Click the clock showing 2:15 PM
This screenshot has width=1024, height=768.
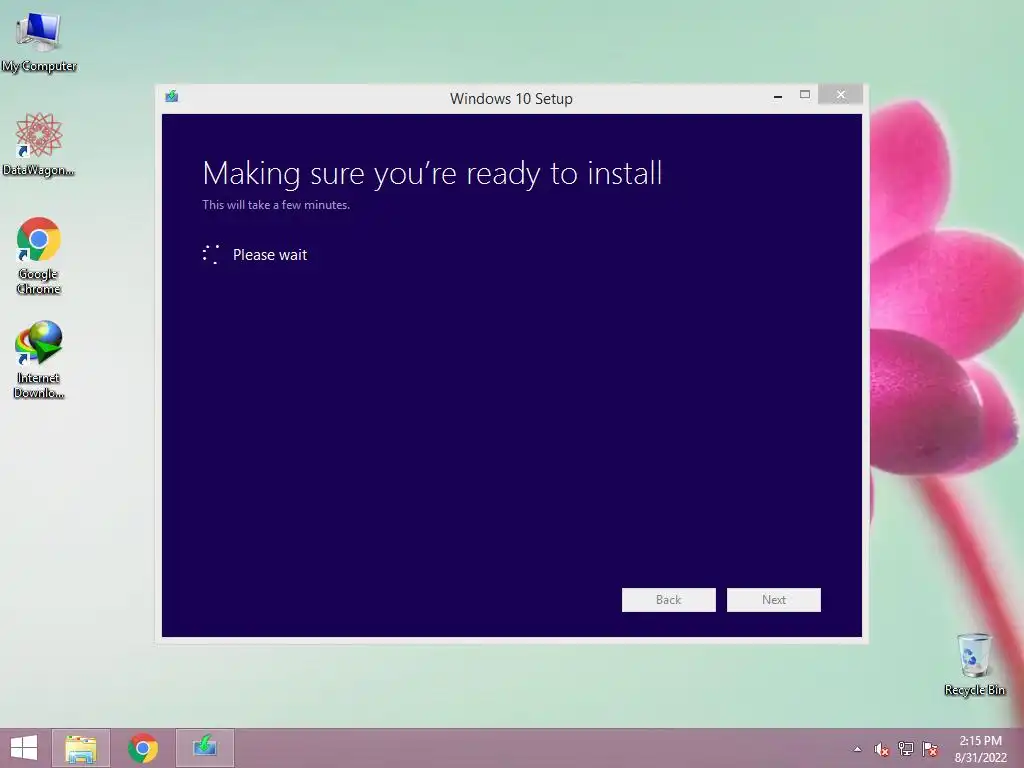click(980, 741)
